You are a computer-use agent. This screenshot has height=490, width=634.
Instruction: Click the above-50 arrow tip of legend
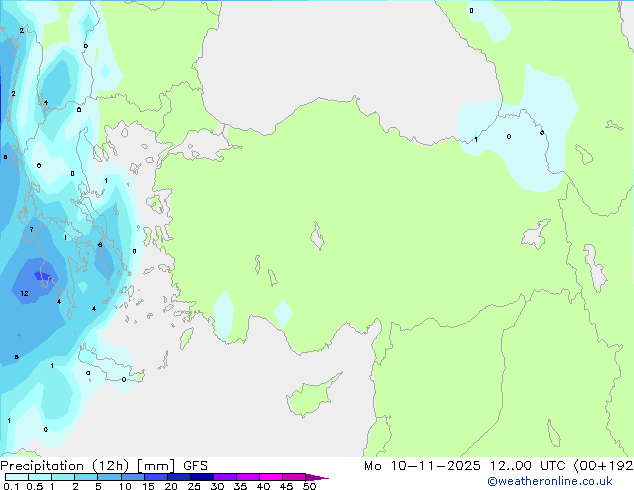[x=317, y=477]
